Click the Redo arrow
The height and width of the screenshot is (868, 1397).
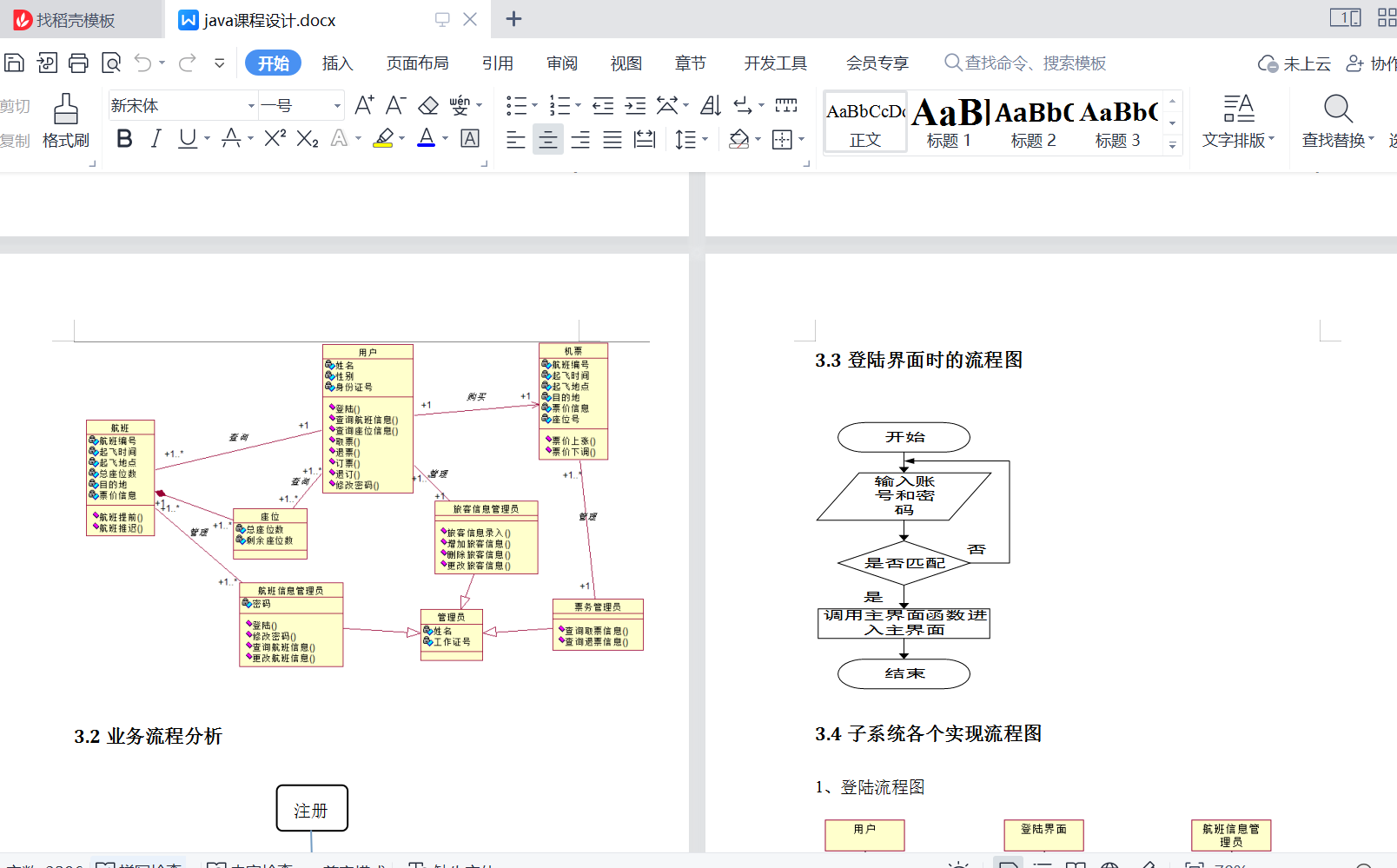[x=187, y=63]
